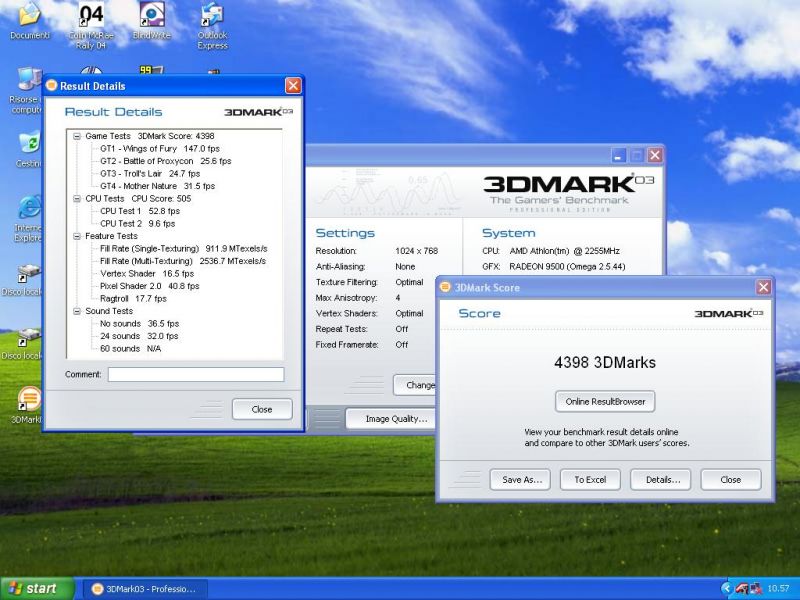The image size is (800, 600).
Task: Collapse the Feature Tests tree node
Action: click(x=77, y=236)
